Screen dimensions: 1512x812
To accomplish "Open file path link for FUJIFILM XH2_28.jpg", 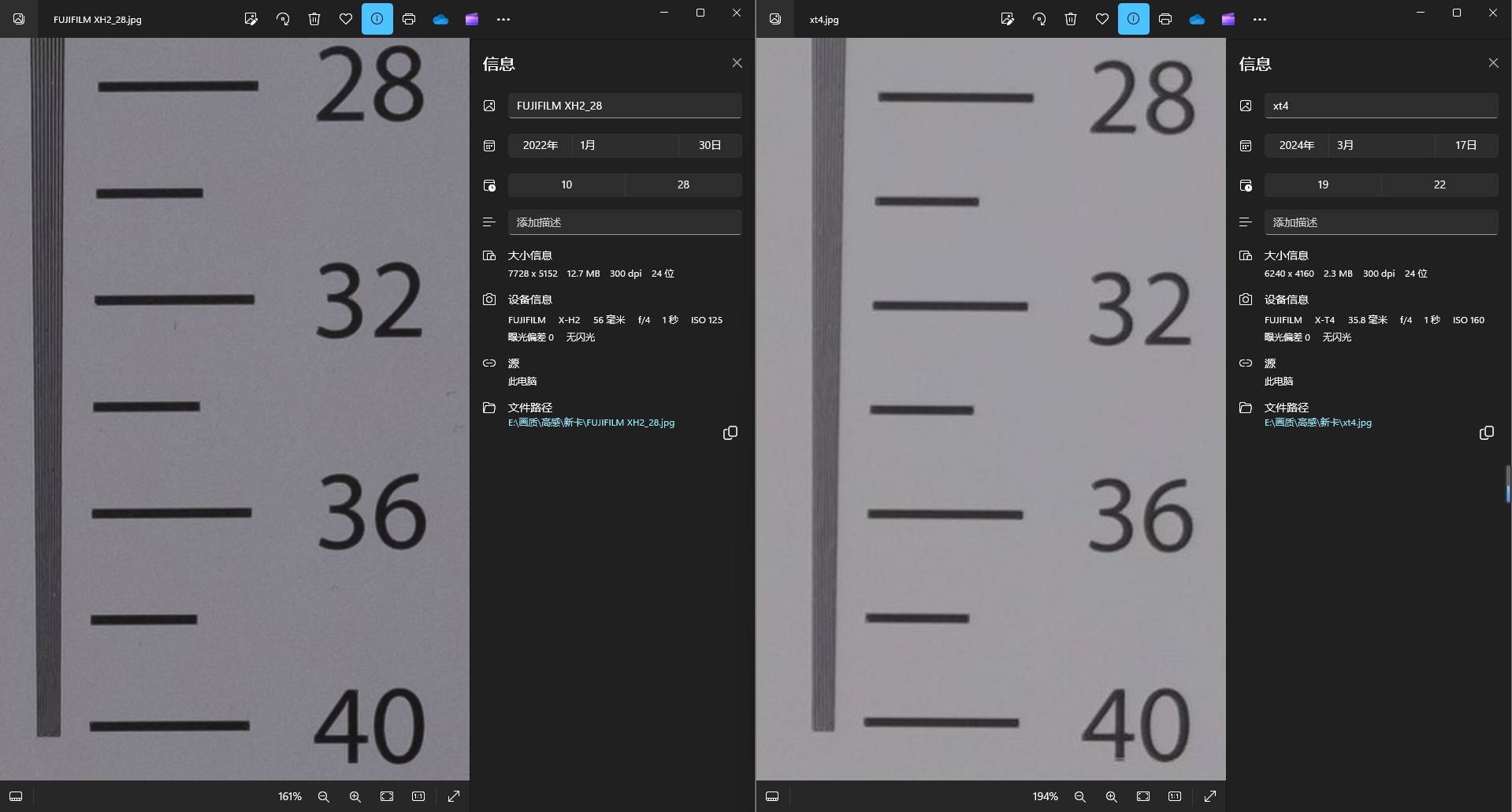I will (x=591, y=423).
